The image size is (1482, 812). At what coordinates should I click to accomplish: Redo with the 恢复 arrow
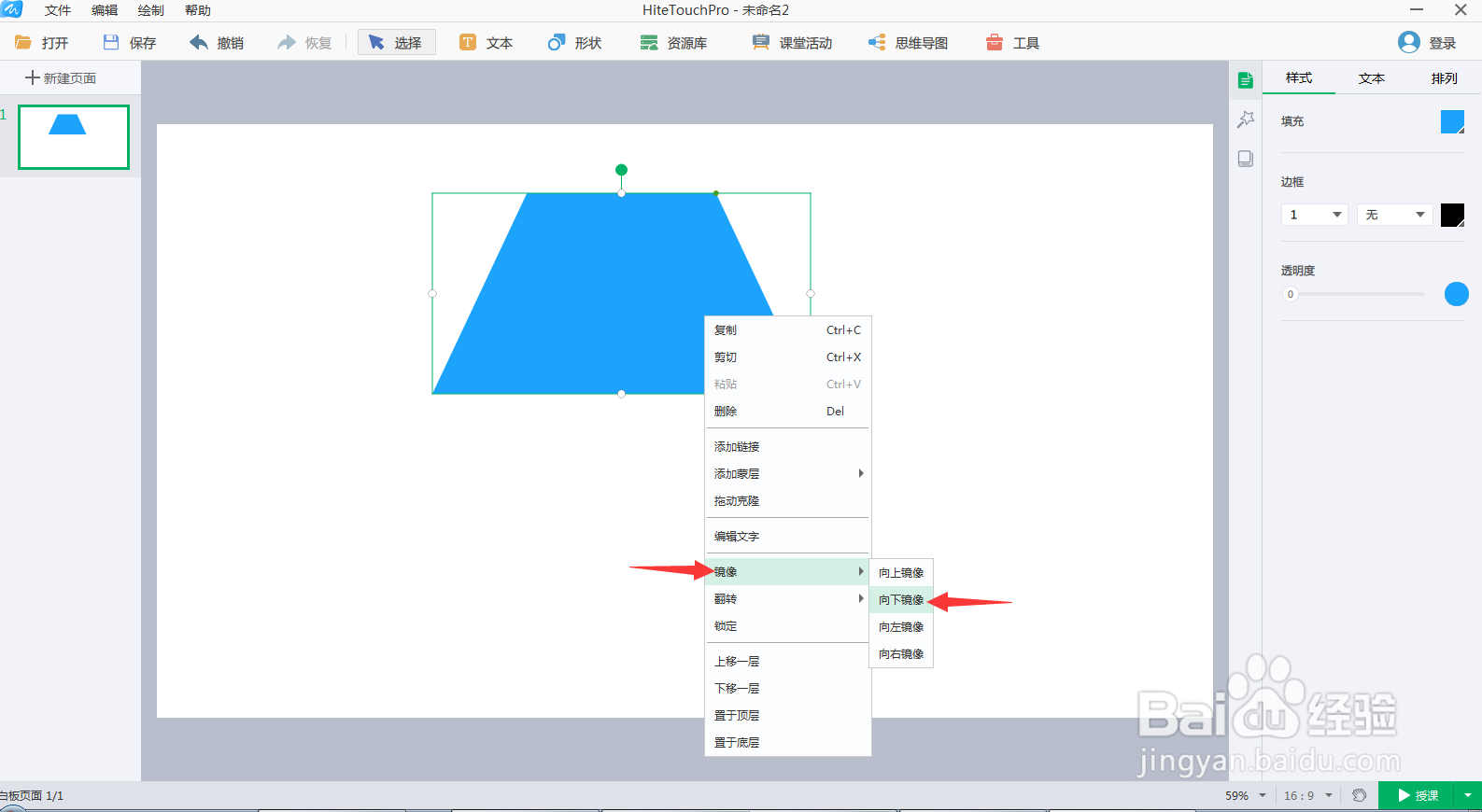click(x=287, y=42)
